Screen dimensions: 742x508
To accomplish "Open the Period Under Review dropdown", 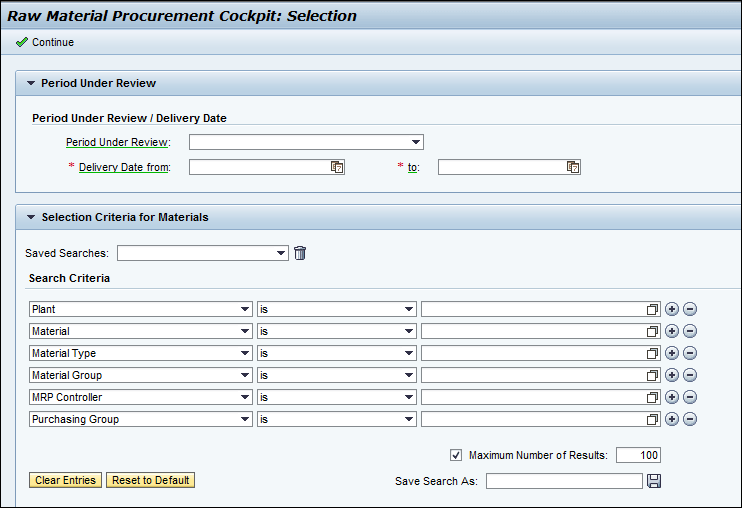I will pyautogui.click(x=415, y=142).
